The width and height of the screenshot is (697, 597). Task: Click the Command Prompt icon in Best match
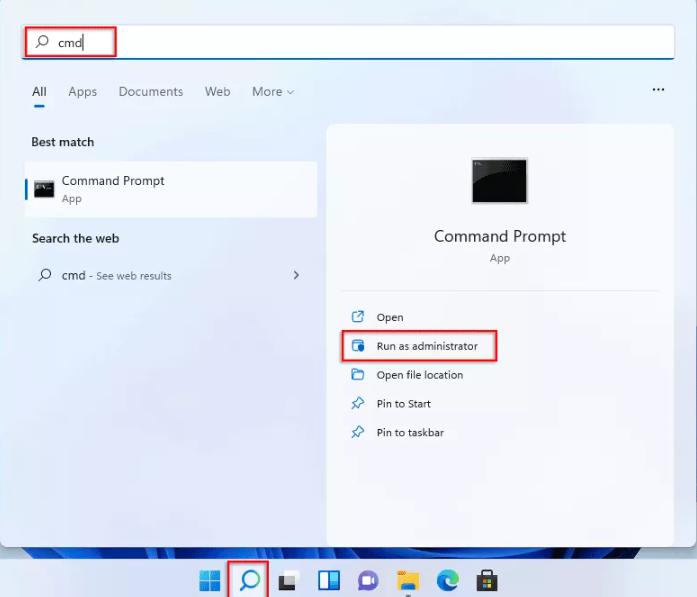[44, 189]
